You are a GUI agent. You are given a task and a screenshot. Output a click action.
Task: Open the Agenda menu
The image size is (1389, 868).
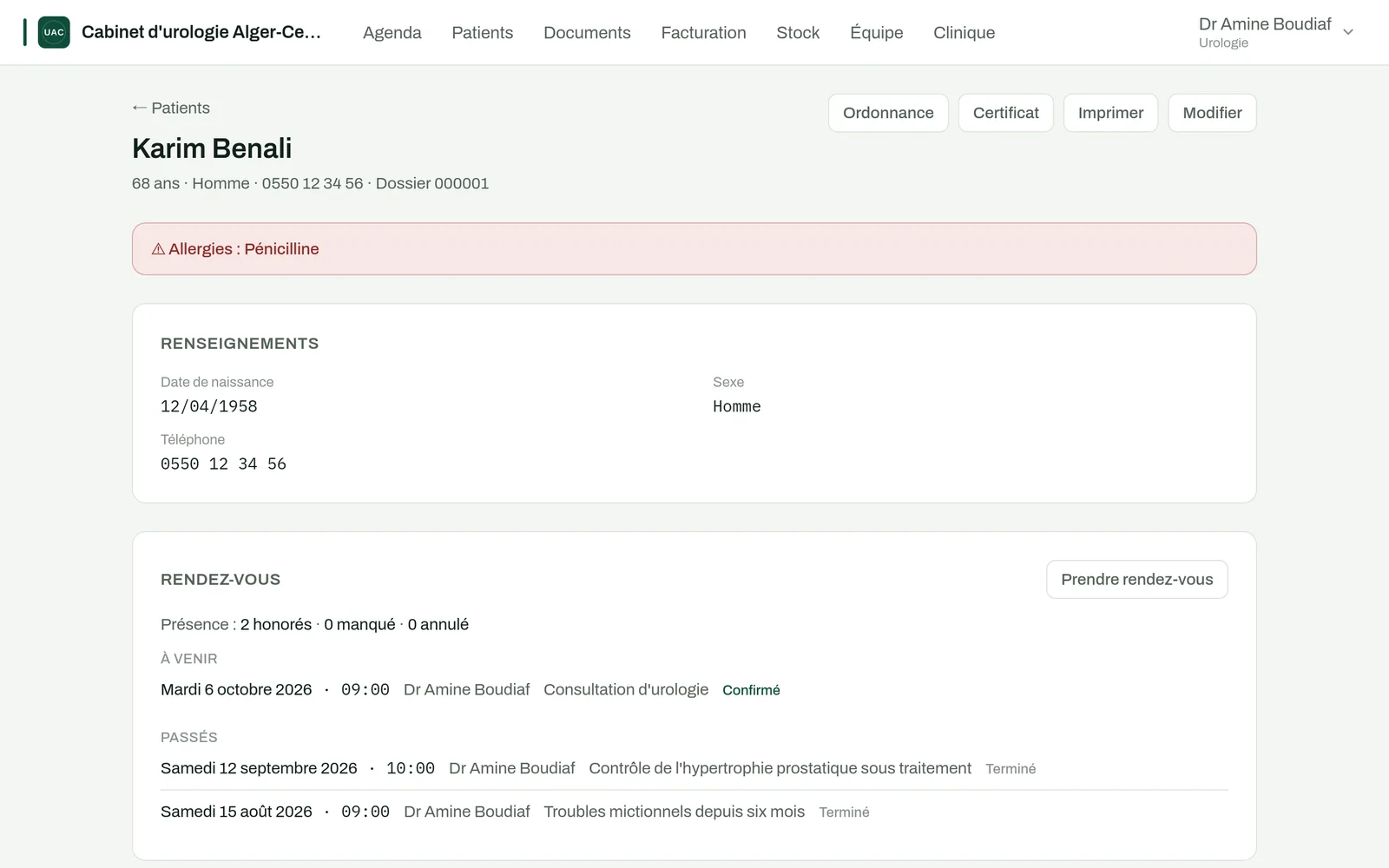(392, 32)
